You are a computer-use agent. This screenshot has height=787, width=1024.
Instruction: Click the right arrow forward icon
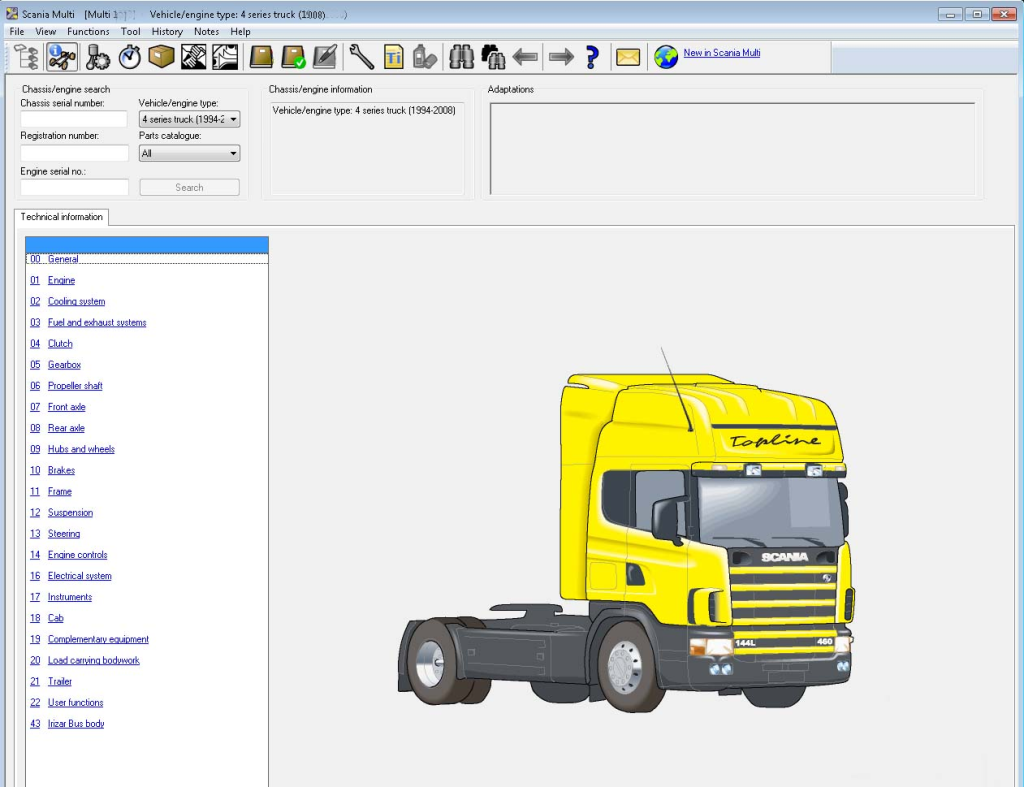[x=561, y=57]
